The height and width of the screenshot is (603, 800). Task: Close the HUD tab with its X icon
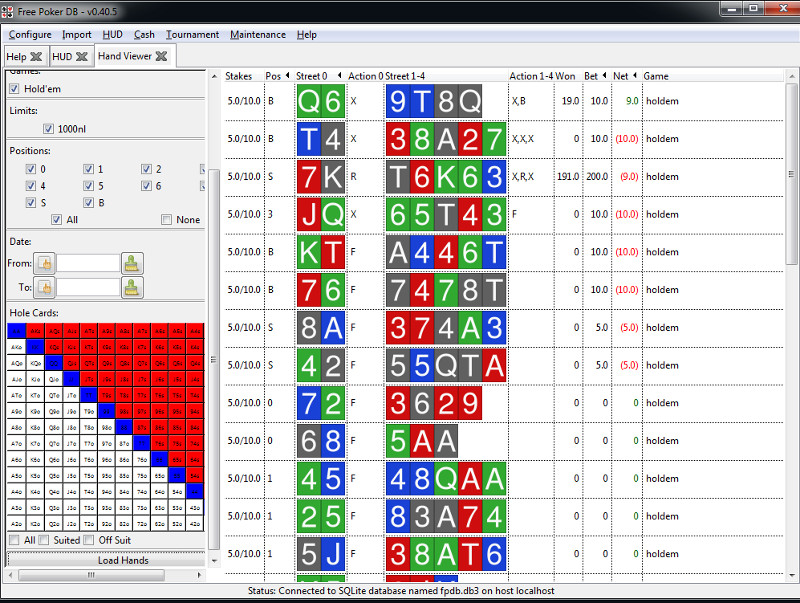82,57
